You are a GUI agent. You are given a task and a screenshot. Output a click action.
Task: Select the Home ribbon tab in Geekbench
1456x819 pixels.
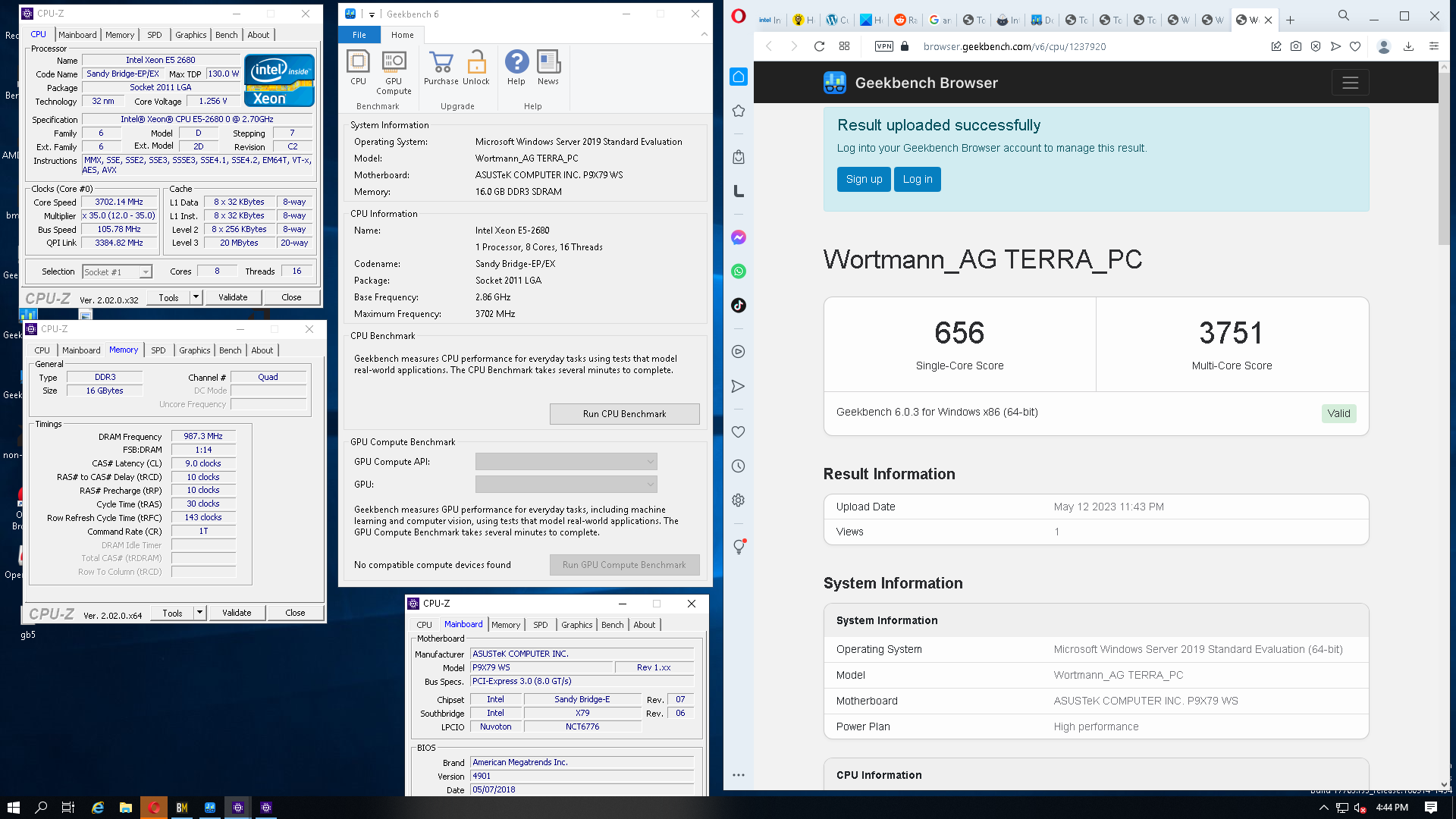point(403,35)
